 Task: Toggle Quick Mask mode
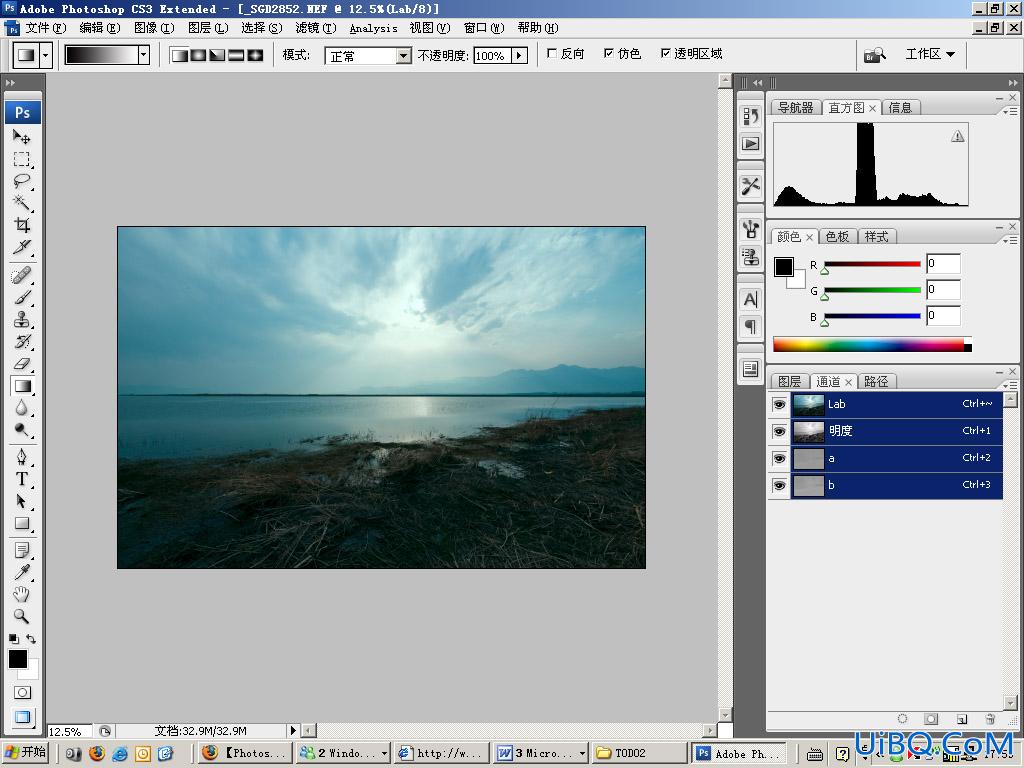[x=22, y=692]
